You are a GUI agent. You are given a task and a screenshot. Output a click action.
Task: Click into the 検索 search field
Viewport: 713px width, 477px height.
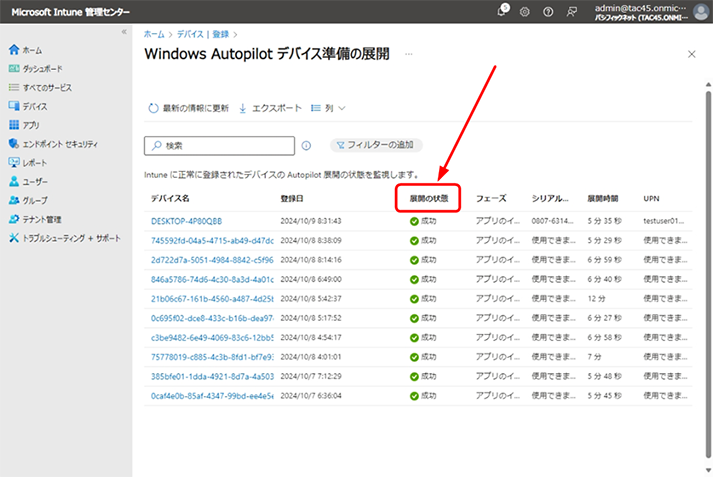click(x=219, y=146)
